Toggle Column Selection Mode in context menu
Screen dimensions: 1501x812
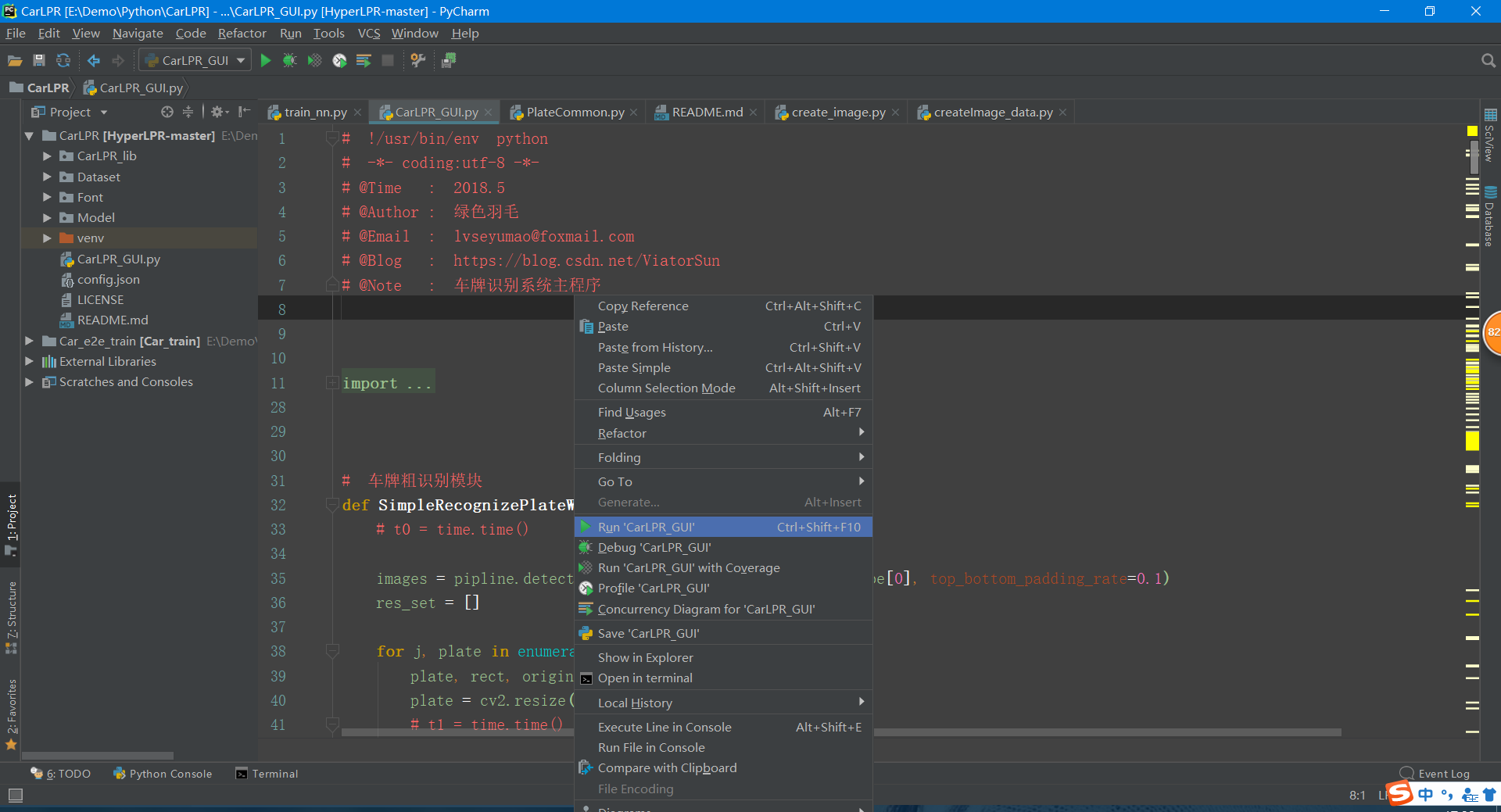[x=666, y=388]
